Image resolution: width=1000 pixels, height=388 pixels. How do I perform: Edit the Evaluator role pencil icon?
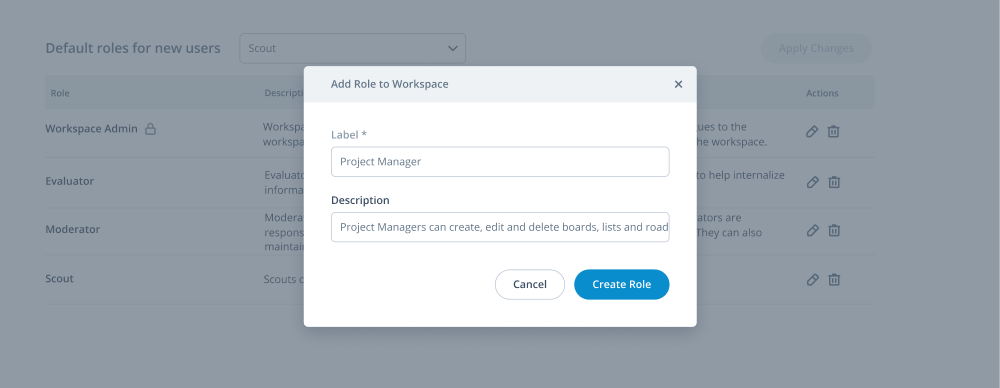tap(812, 182)
